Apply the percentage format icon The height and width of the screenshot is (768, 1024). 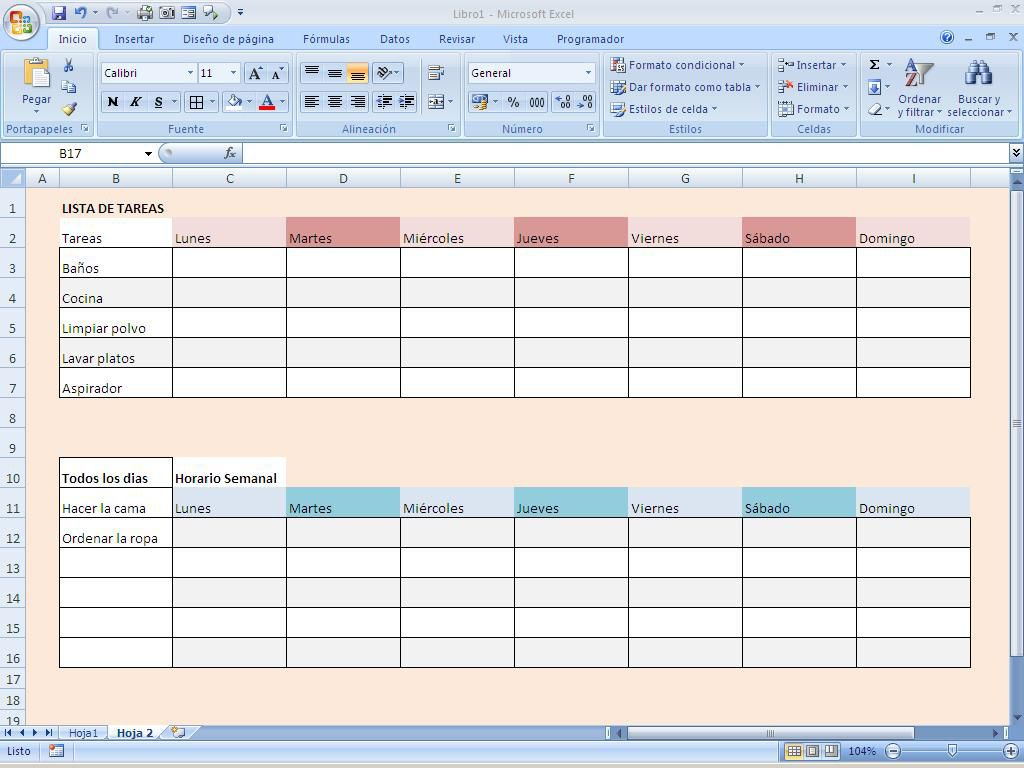[514, 102]
